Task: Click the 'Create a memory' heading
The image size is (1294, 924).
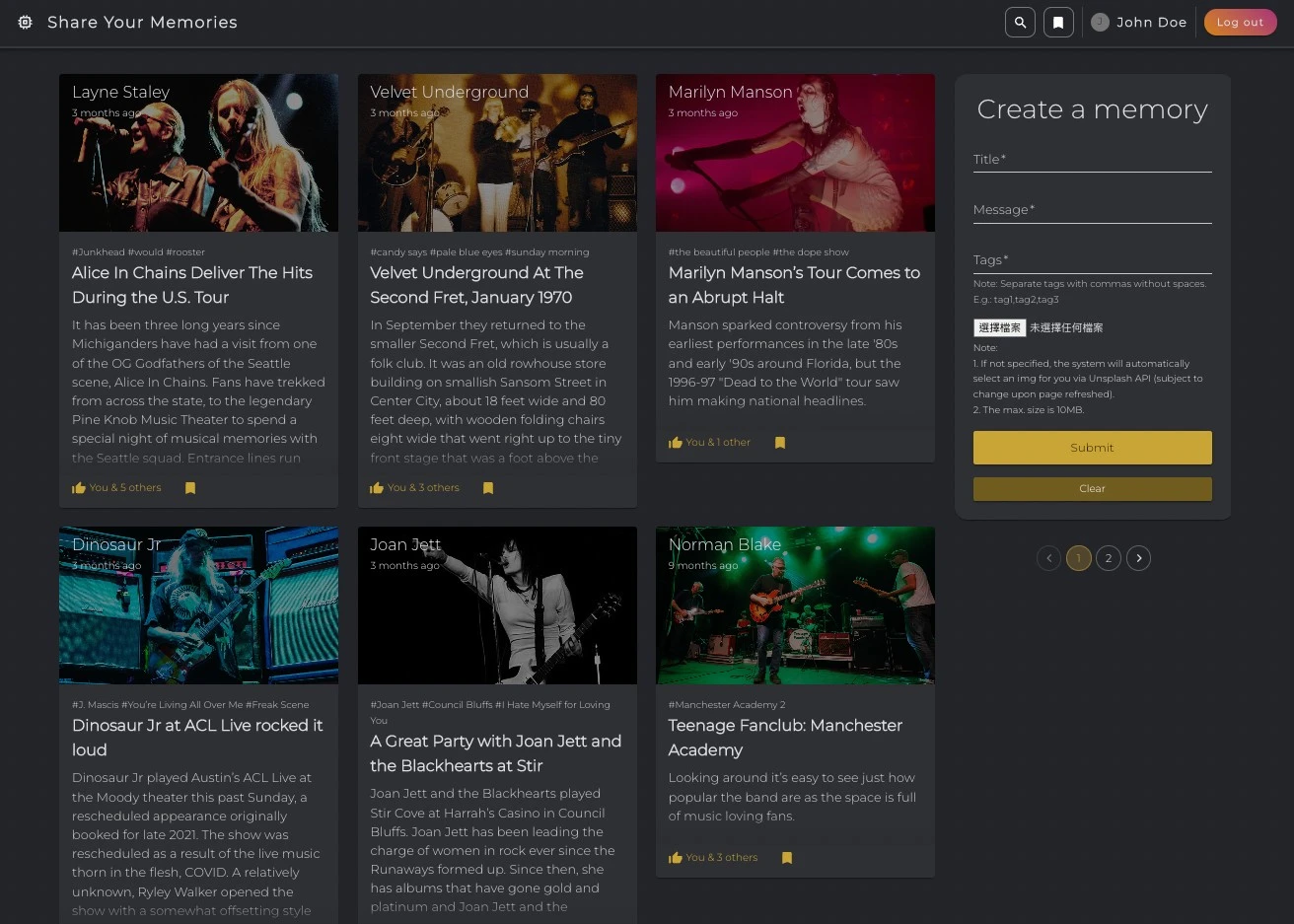Action: coord(1092,109)
